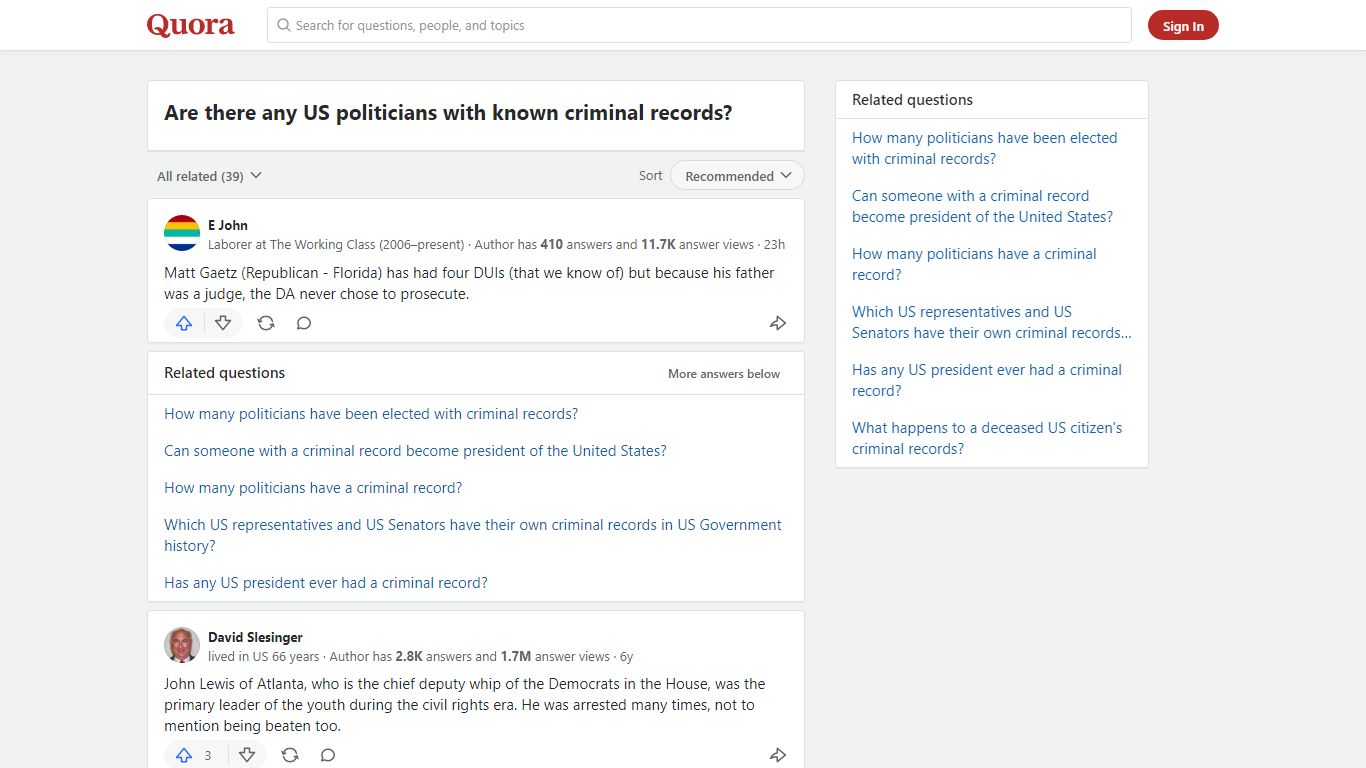Open sidebar 'How many politicians have been elected' question
Screen dimensions: 1366x768
984,148
